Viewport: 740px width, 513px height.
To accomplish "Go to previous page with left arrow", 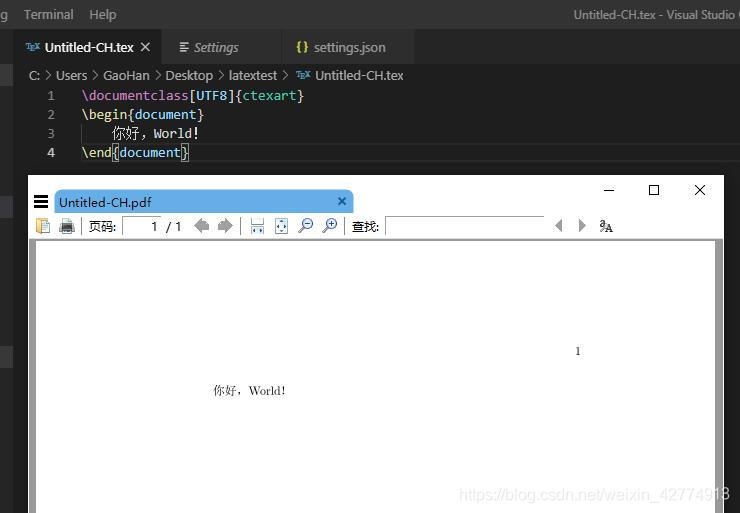I will pos(202,226).
